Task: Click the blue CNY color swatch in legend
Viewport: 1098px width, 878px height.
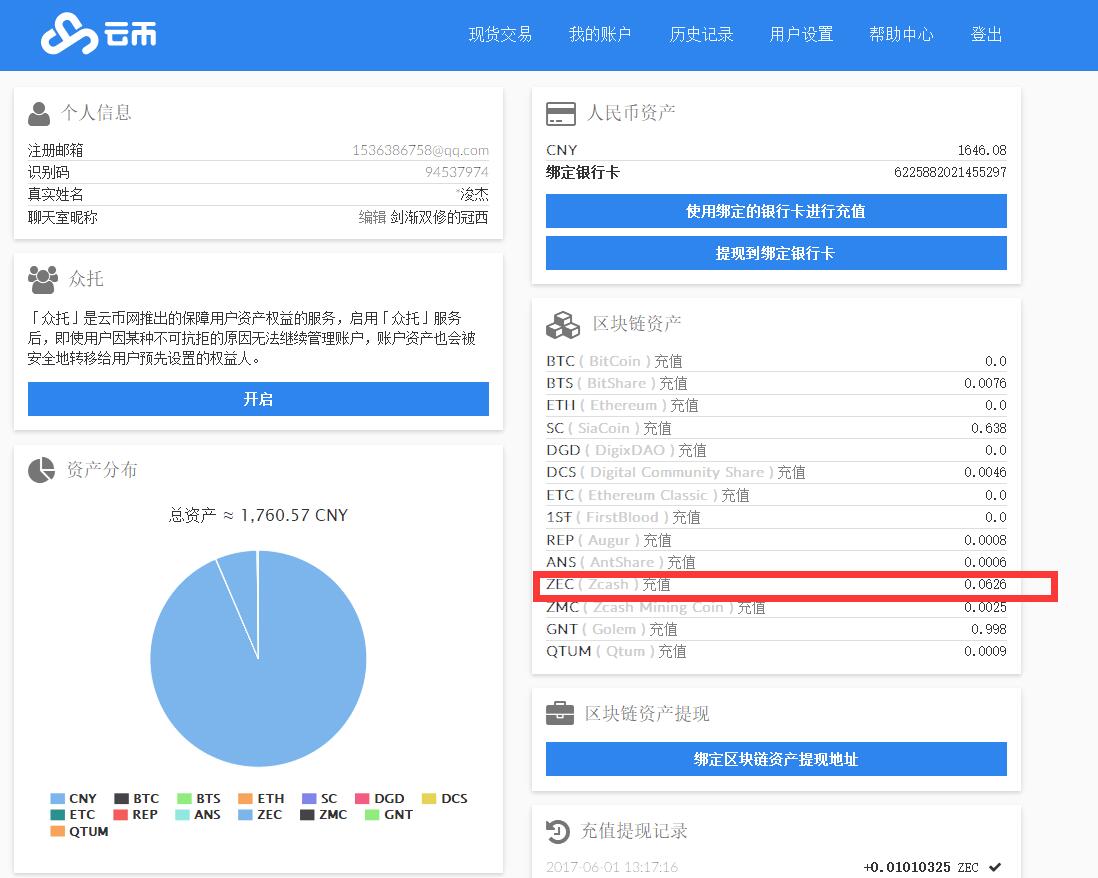Action: (x=57, y=798)
